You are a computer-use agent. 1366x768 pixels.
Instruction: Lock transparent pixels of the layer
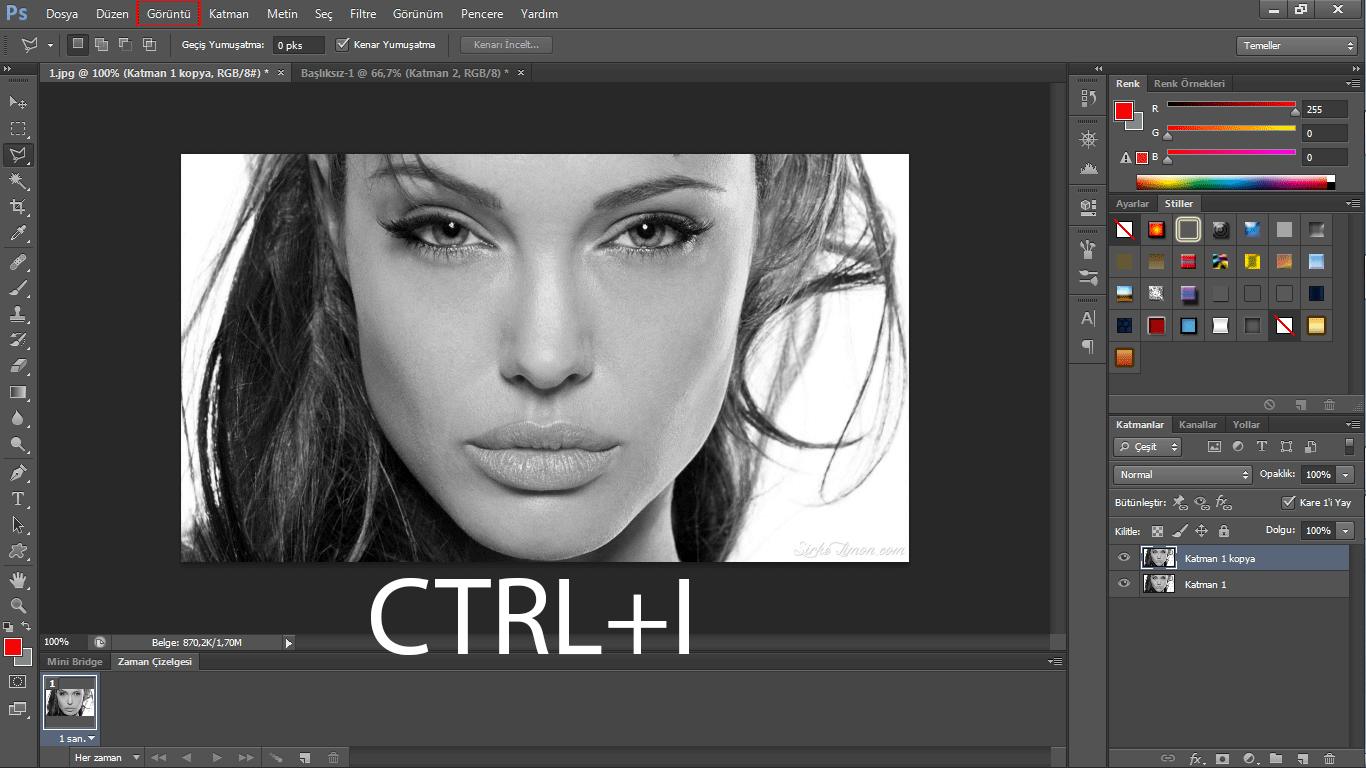[x=1158, y=531]
